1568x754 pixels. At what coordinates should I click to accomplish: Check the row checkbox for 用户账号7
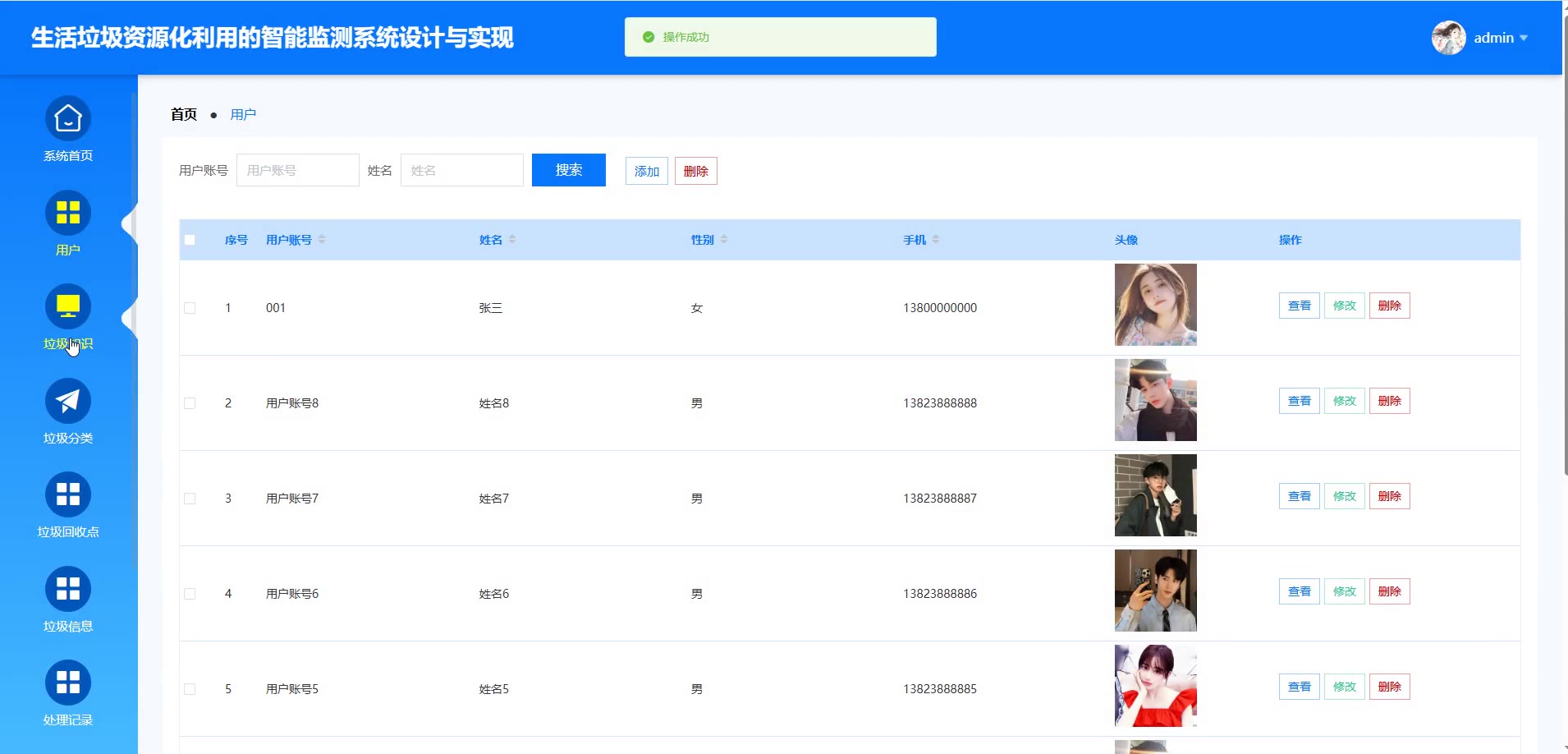pyautogui.click(x=190, y=499)
